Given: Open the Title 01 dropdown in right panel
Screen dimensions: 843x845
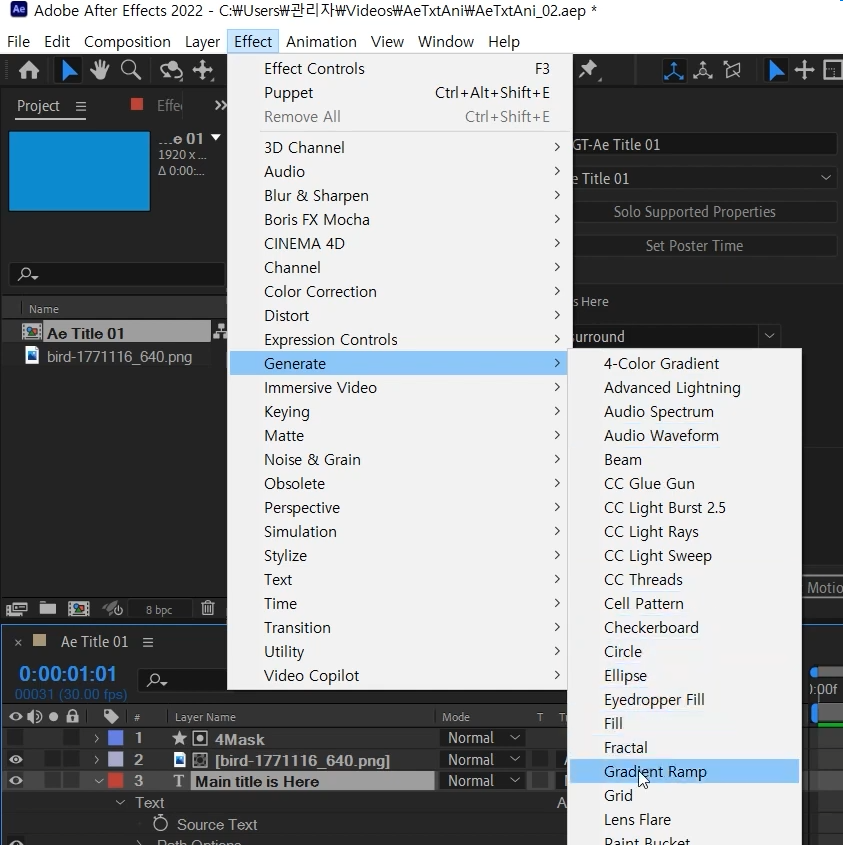Looking at the screenshot, I should (x=704, y=178).
